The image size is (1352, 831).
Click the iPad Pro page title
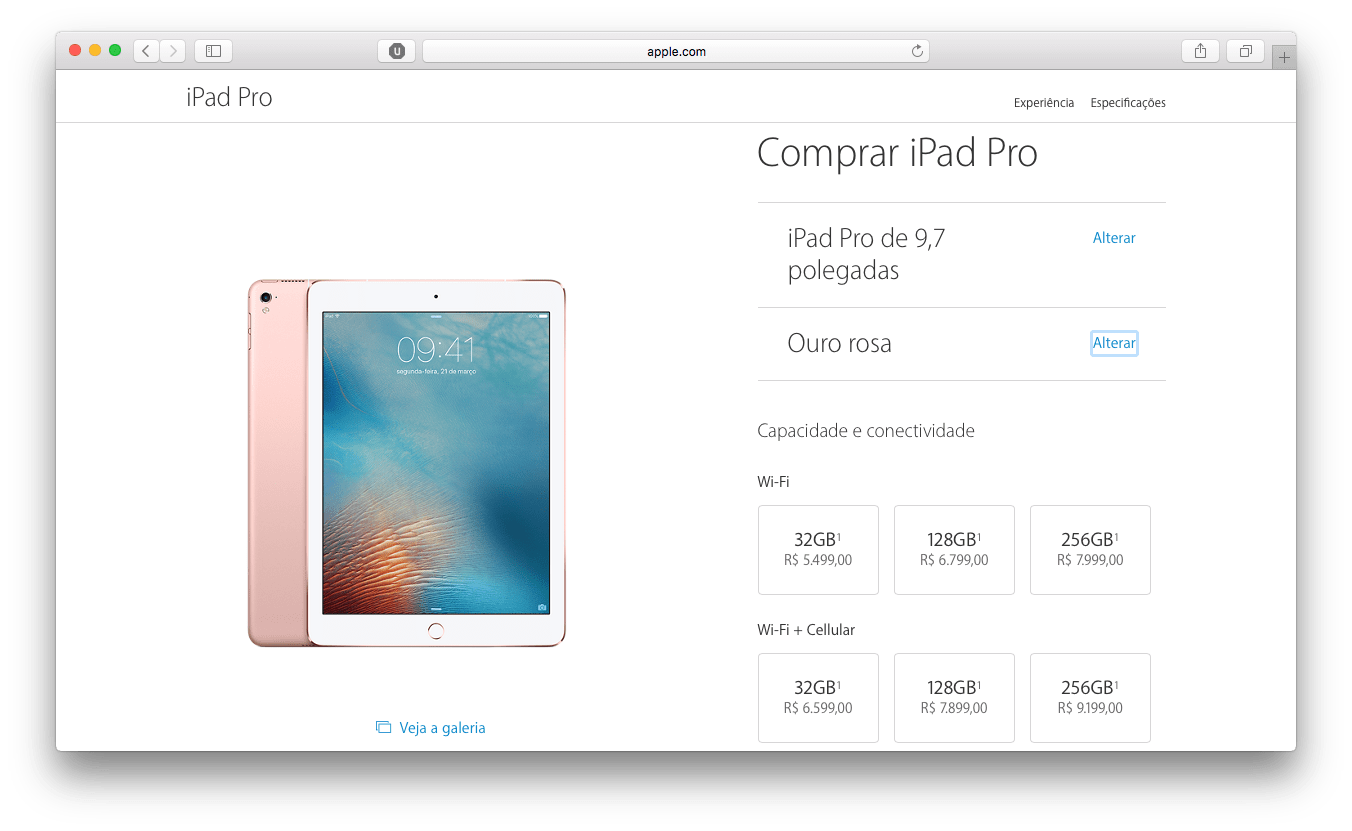[x=229, y=97]
